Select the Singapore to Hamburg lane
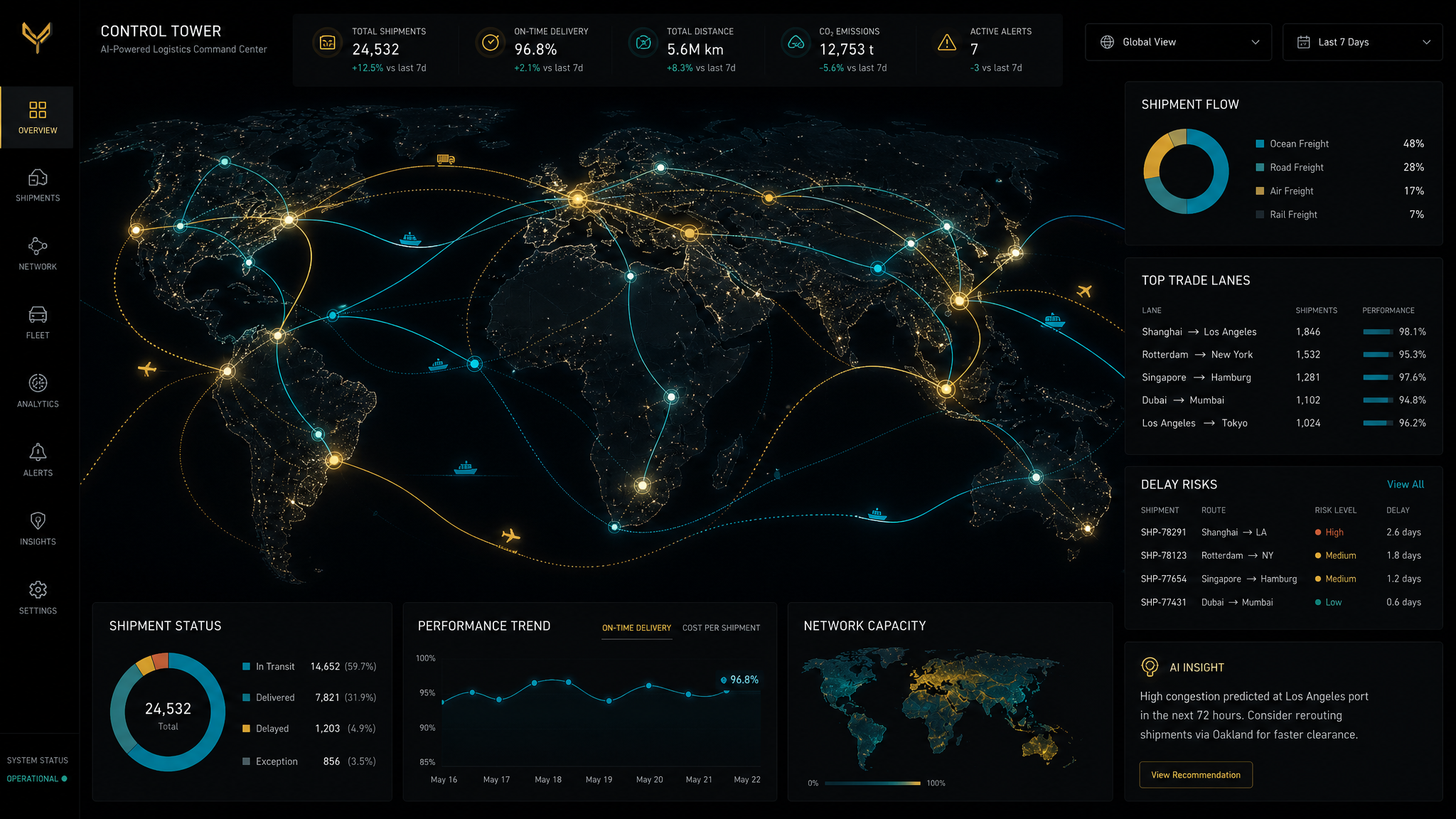Image resolution: width=1456 pixels, height=819 pixels. click(1283, 378)
